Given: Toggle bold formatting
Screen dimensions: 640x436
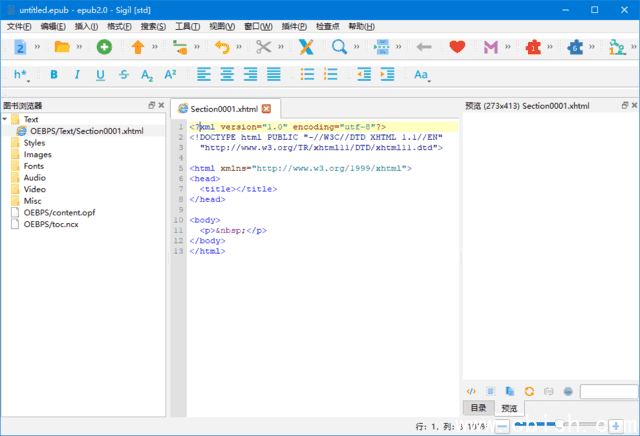Looking at the screenshot, I should pos(53,75).
